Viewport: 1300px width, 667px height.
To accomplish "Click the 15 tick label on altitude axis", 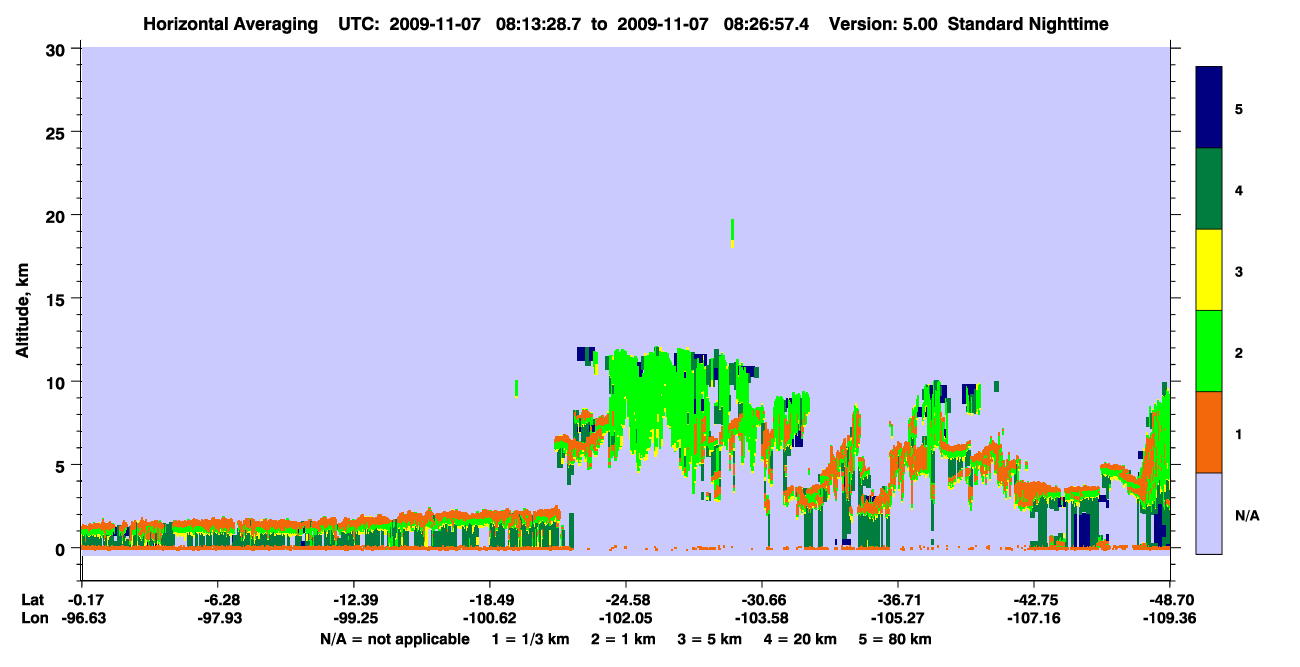I will [x=57, y=298].
